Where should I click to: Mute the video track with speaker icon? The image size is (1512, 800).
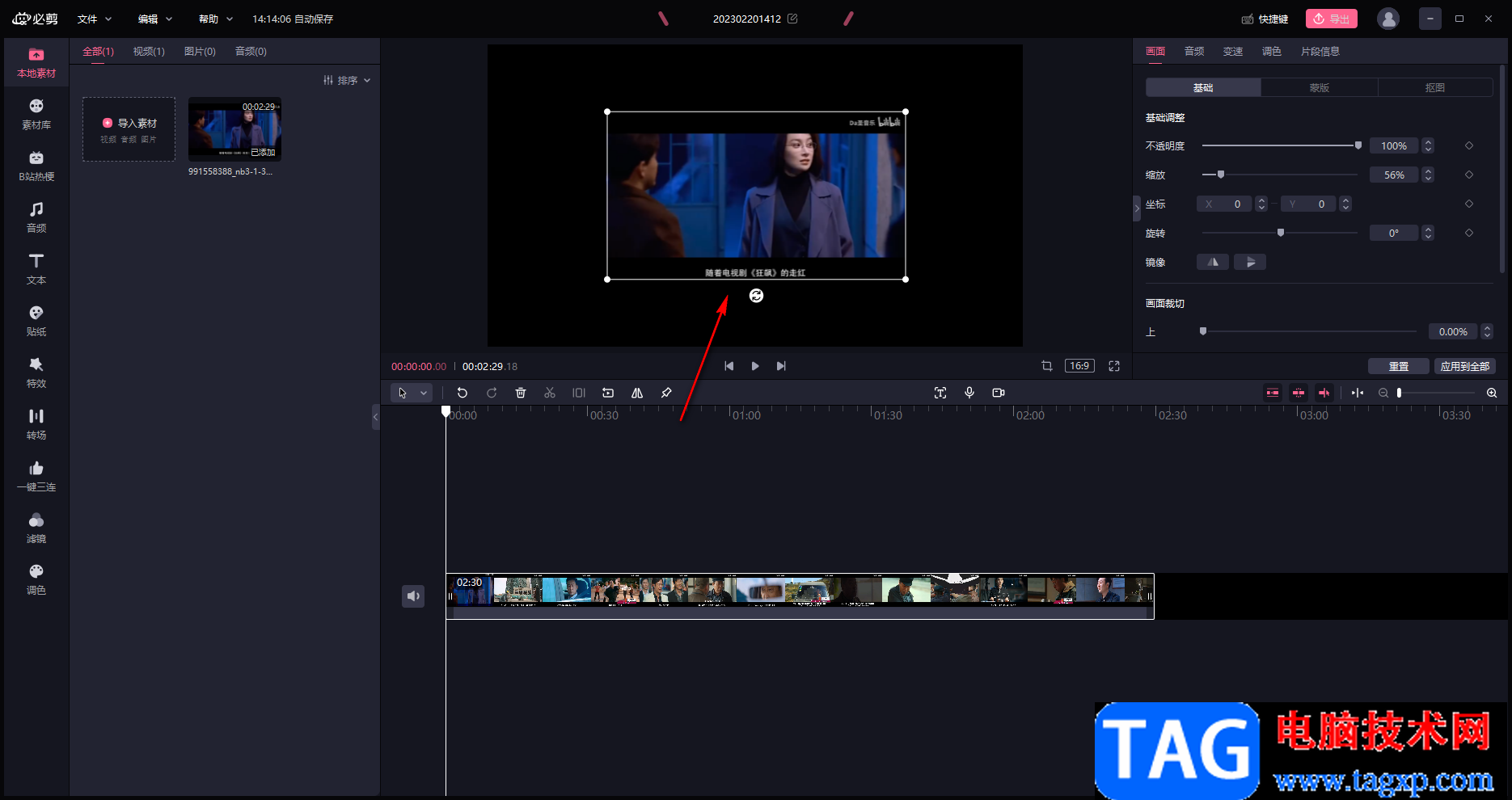413,596
